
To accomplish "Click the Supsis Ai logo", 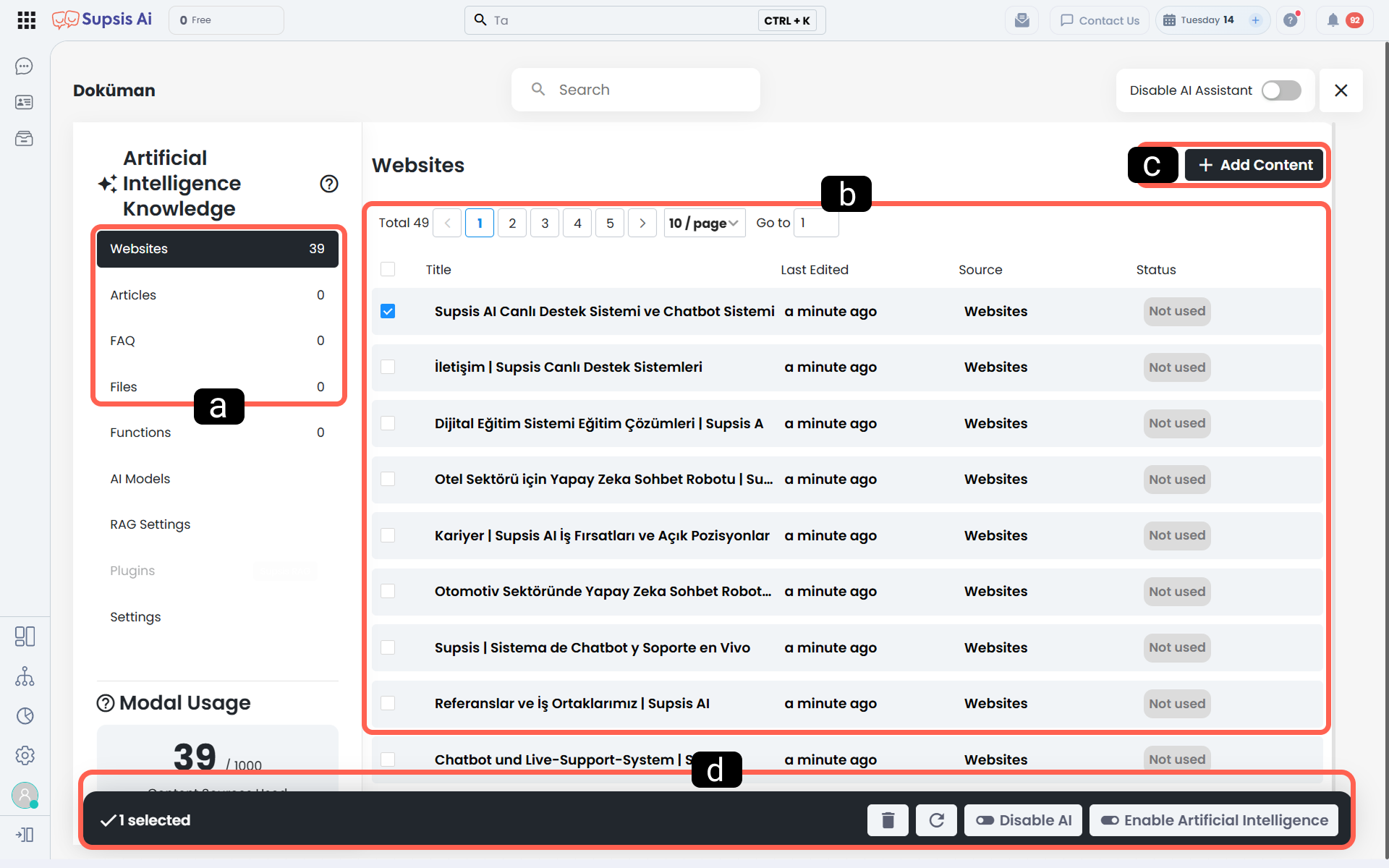I will click(x=102, y=20).
